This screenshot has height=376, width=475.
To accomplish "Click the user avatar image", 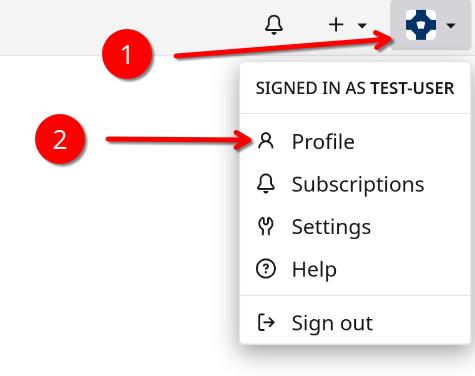I will click(421, 25).
